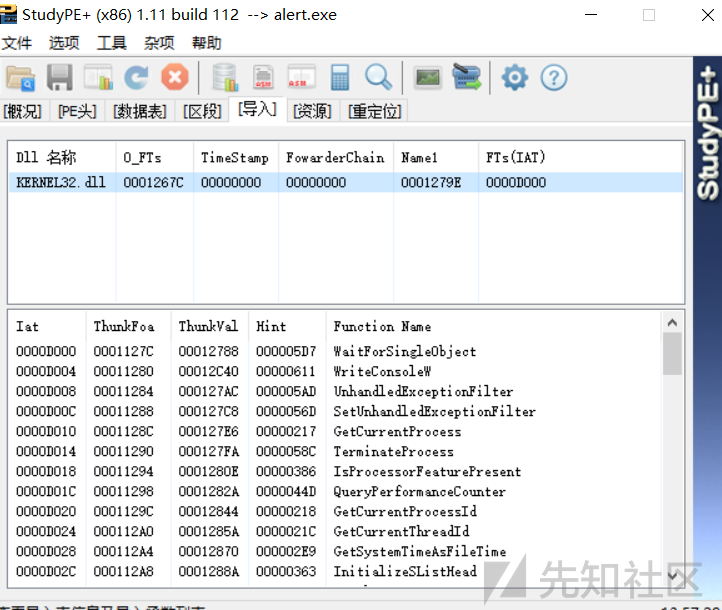Screen dimensions: 722x610
Task: Switch to the [概况] tab
Action: tap(23, 111)
